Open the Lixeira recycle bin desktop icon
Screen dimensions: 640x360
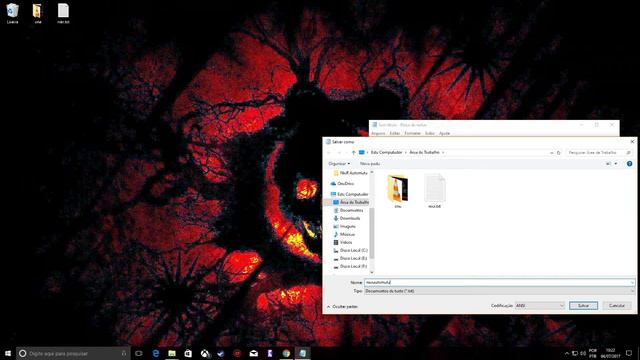(12, 13)
